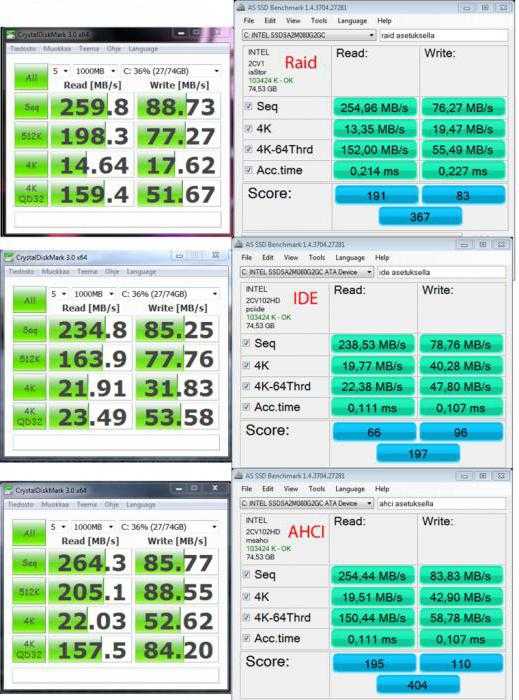Viewport: 519px width, 700px height.
Task: Click the 512K button beside the 205.1 result
Action: (29, 592)
